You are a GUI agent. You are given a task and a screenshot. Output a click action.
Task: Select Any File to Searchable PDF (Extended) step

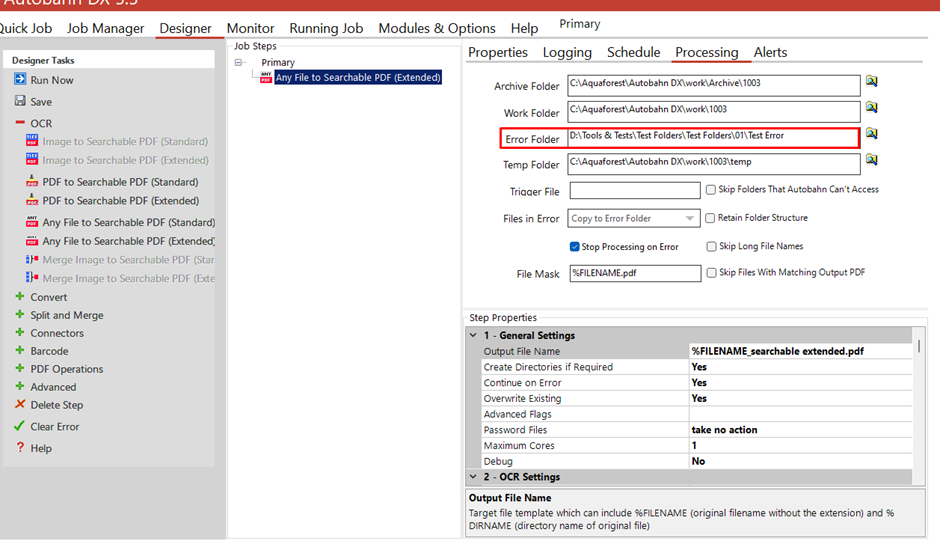click(x=358, y=77)
